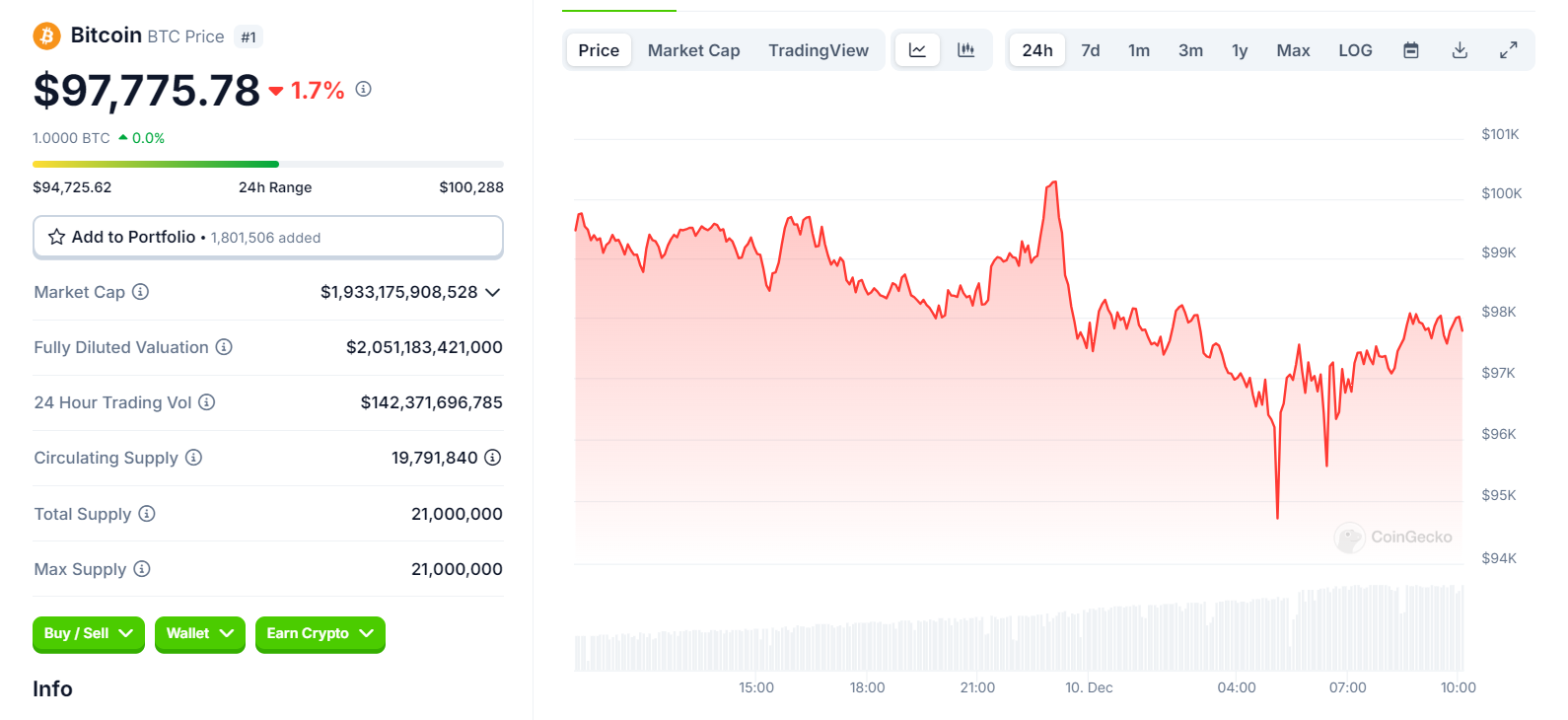Toggle the LOG scale on the chart
The height and width of the screenshot is (720, 1568).
click(1355, 50)
